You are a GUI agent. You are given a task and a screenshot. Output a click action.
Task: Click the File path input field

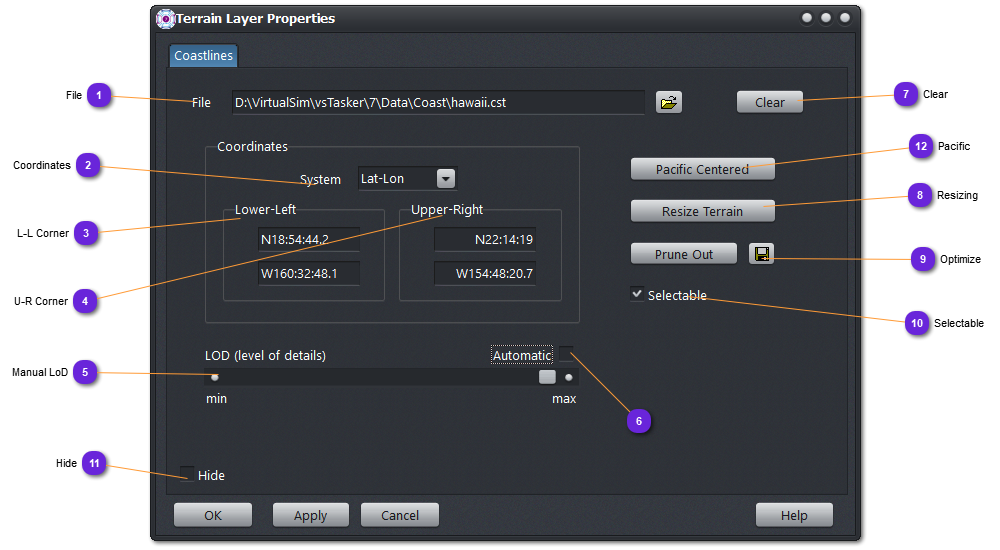pyautogui.click(x=437, y=102)
